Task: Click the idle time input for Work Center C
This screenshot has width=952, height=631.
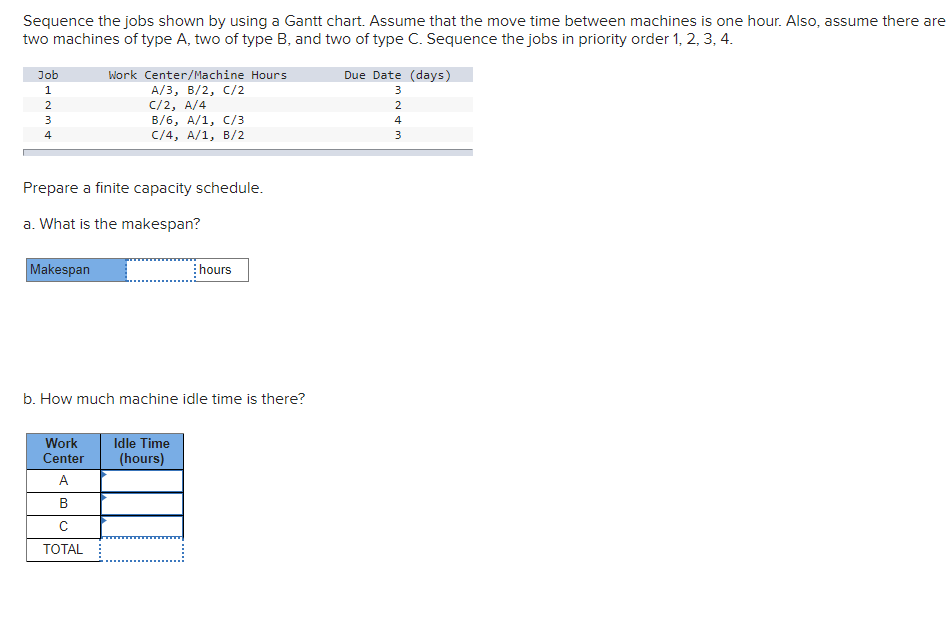Action: click(141, 526)
